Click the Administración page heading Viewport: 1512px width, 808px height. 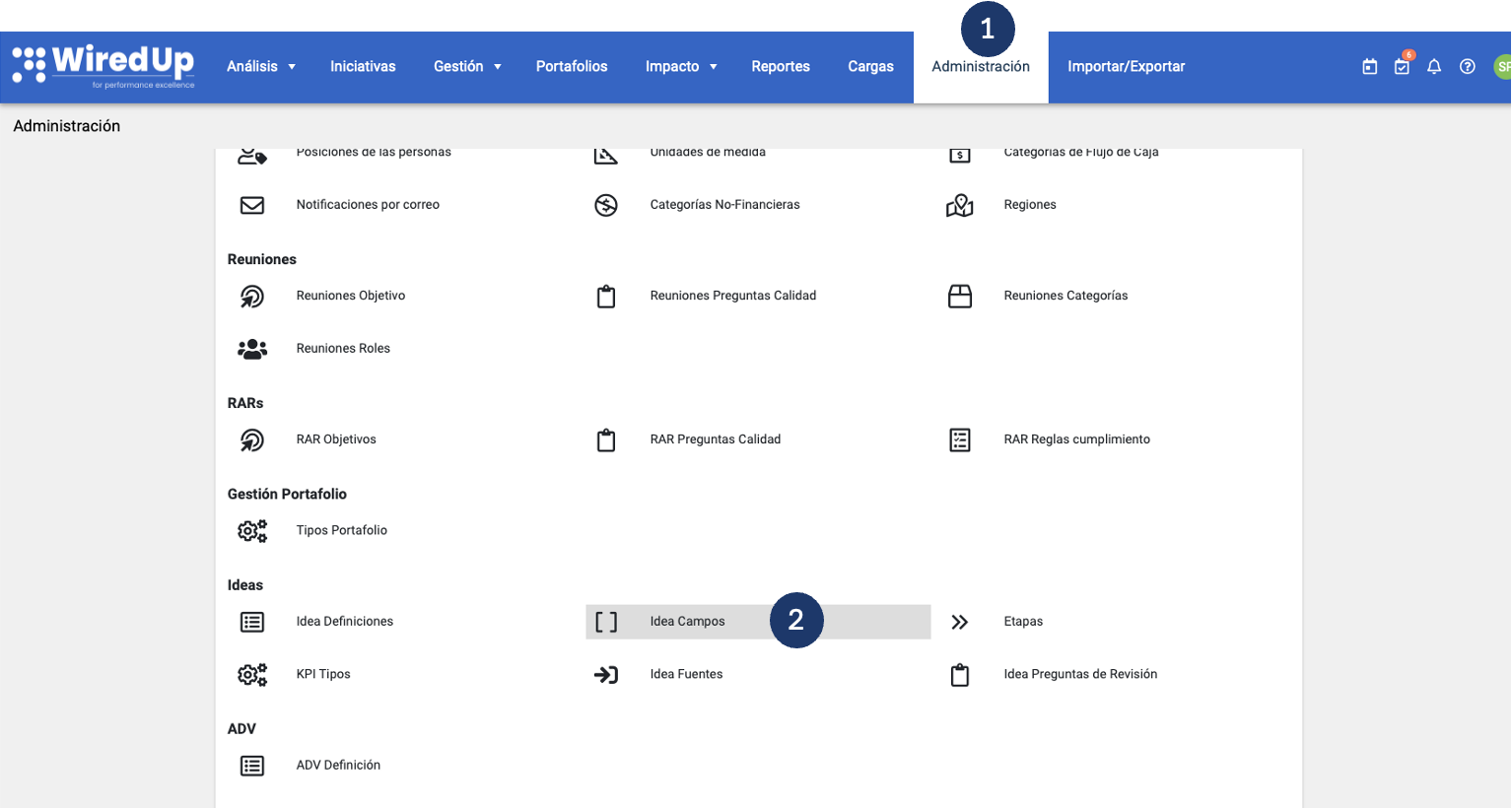(67, 126)
